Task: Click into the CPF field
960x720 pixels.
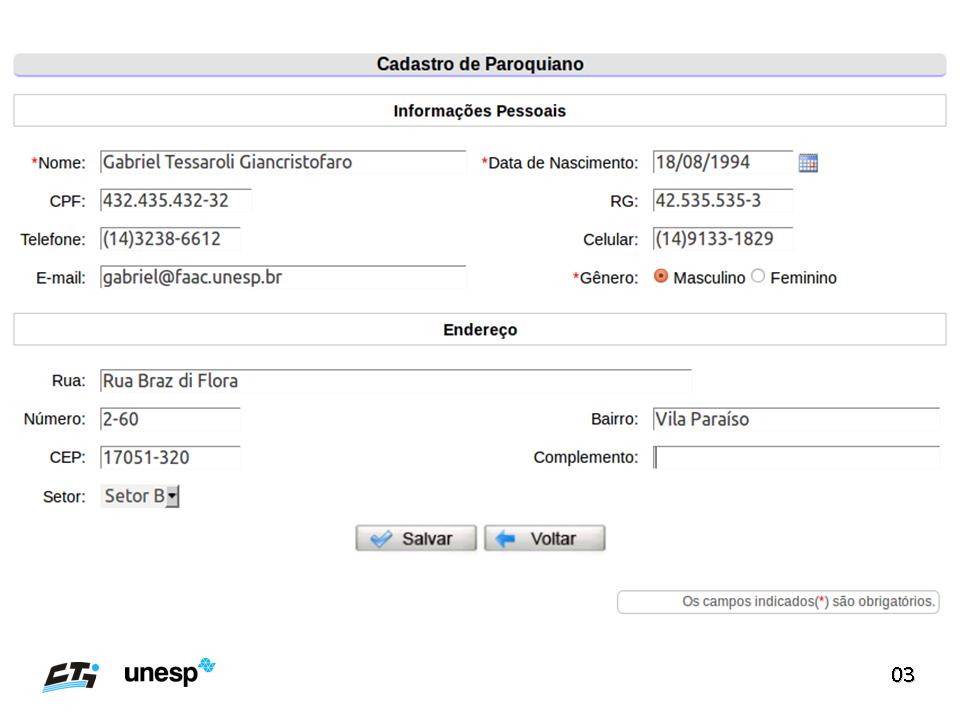Action: tap(176, 201)
